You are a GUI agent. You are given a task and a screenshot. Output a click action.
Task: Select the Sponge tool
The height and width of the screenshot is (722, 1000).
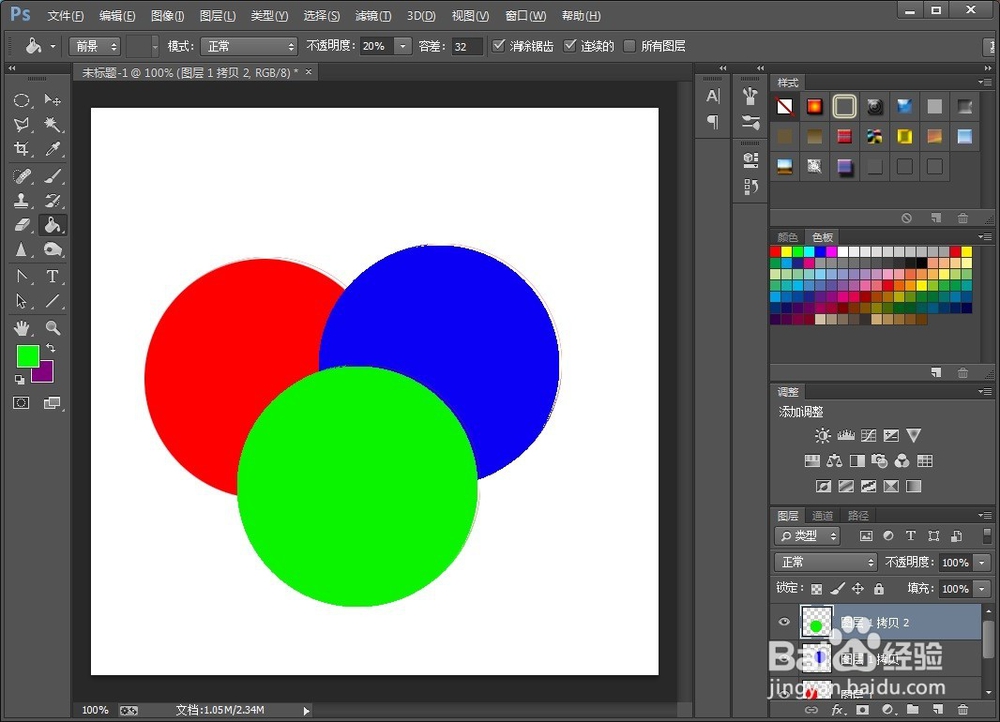coord(52,249)
